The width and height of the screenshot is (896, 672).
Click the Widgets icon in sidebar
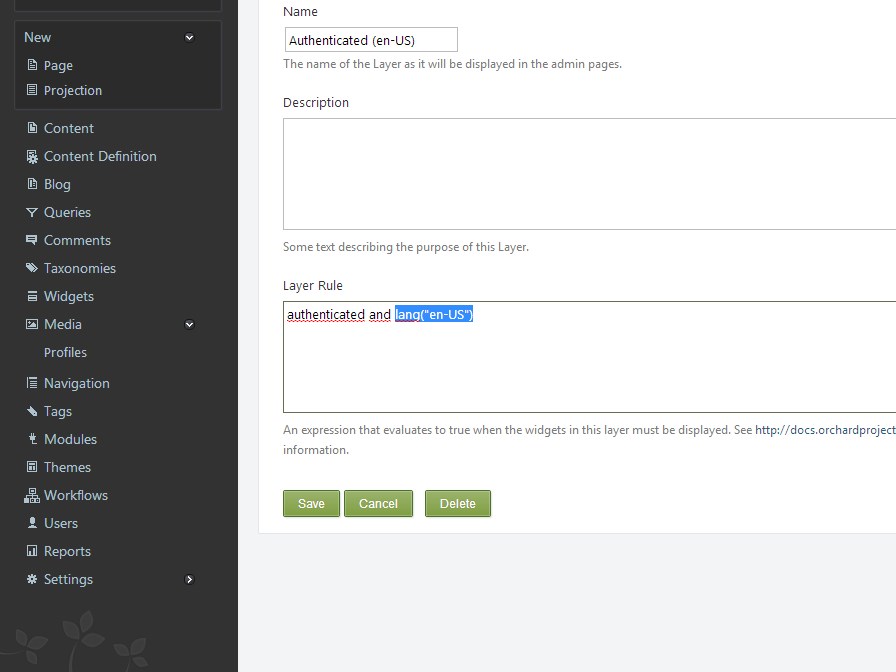tap(32, 296)
